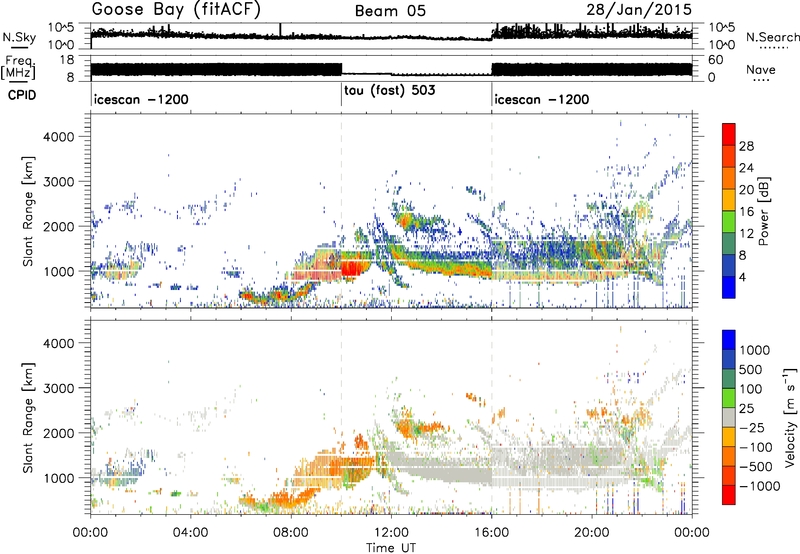
Task: Click the 'Slant Range [km]' label of power panel
Action: tap(28, 212)
